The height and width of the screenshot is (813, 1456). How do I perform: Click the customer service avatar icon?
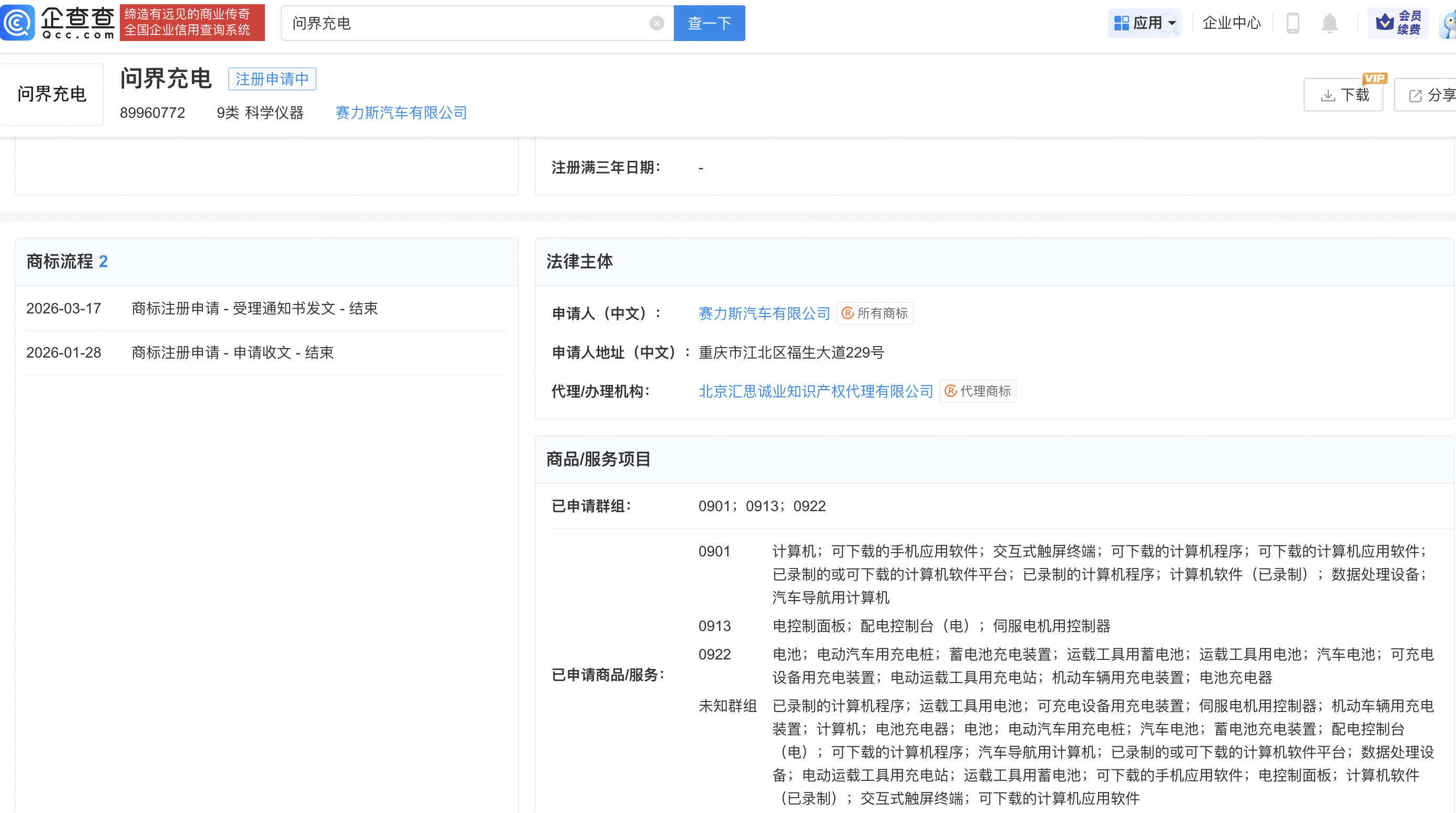(1448, 24)
